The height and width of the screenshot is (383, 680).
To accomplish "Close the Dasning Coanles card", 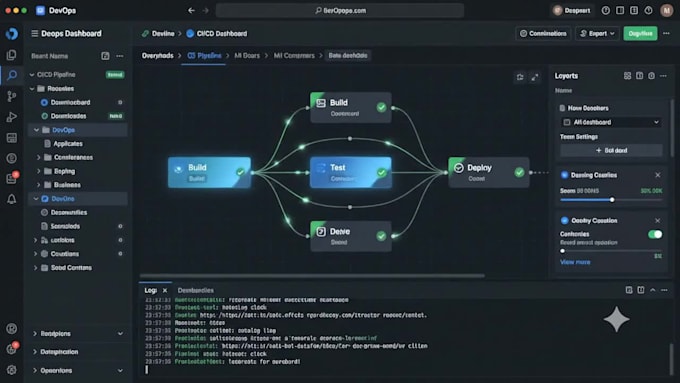I will (657, 175).
